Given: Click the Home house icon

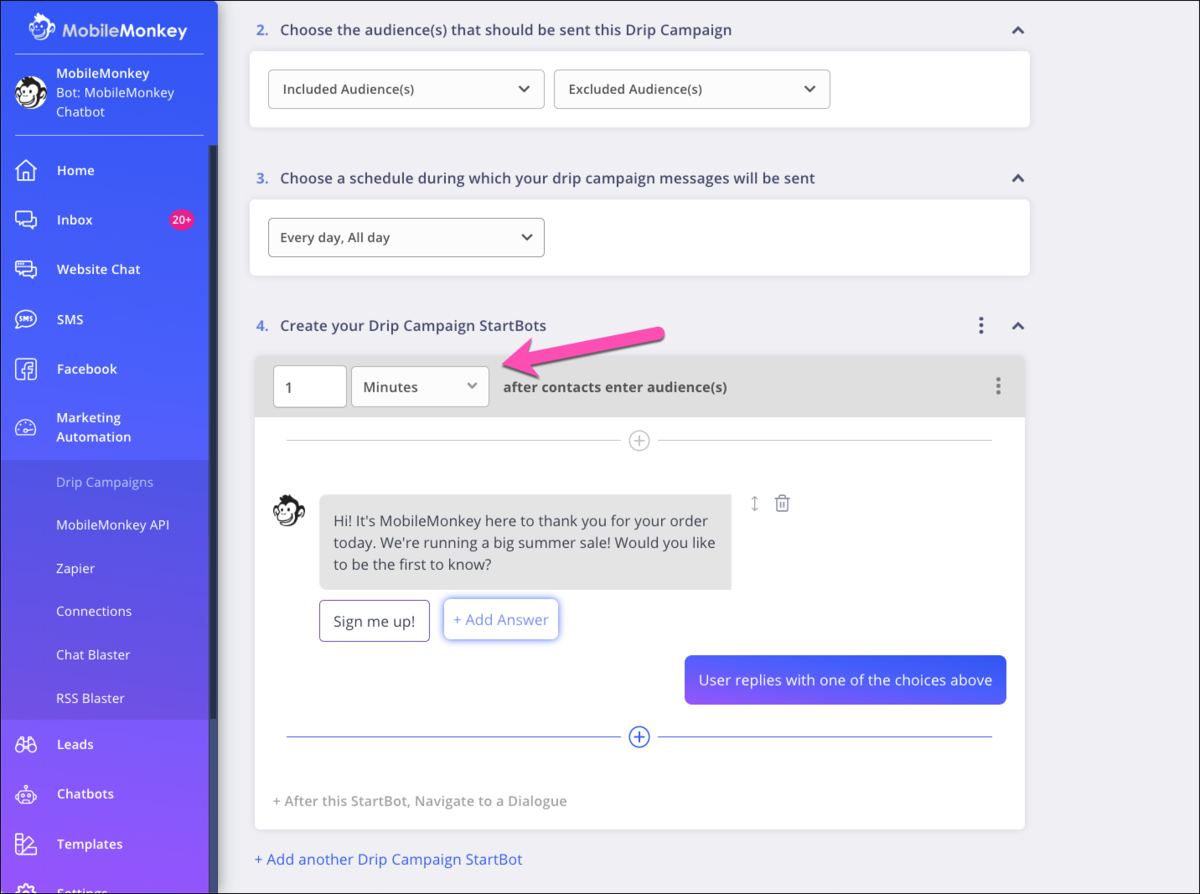Looking at the screenshot, I should pos(26,170).
